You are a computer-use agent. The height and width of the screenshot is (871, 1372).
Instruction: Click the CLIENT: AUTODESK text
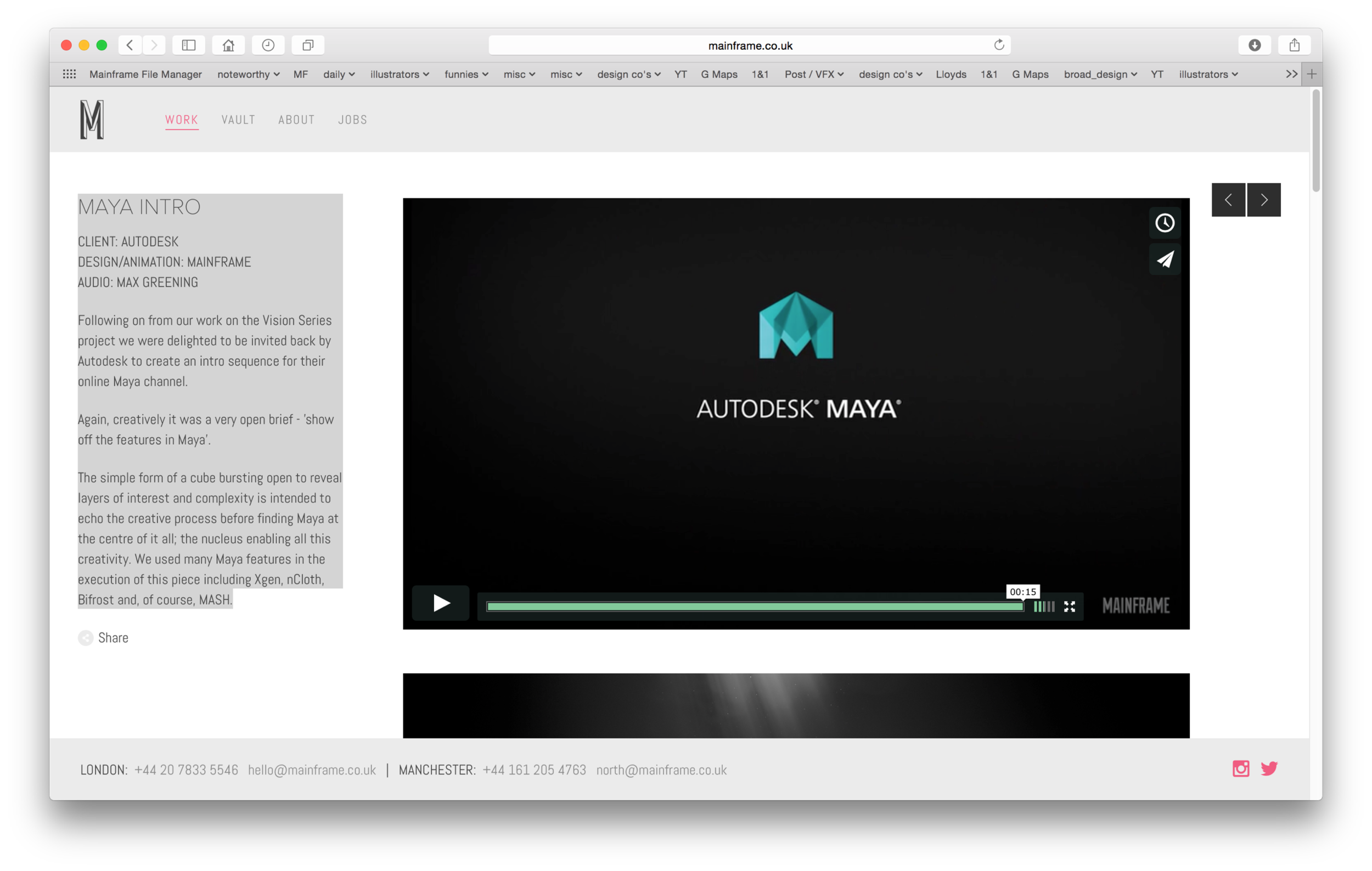[128, 241]
